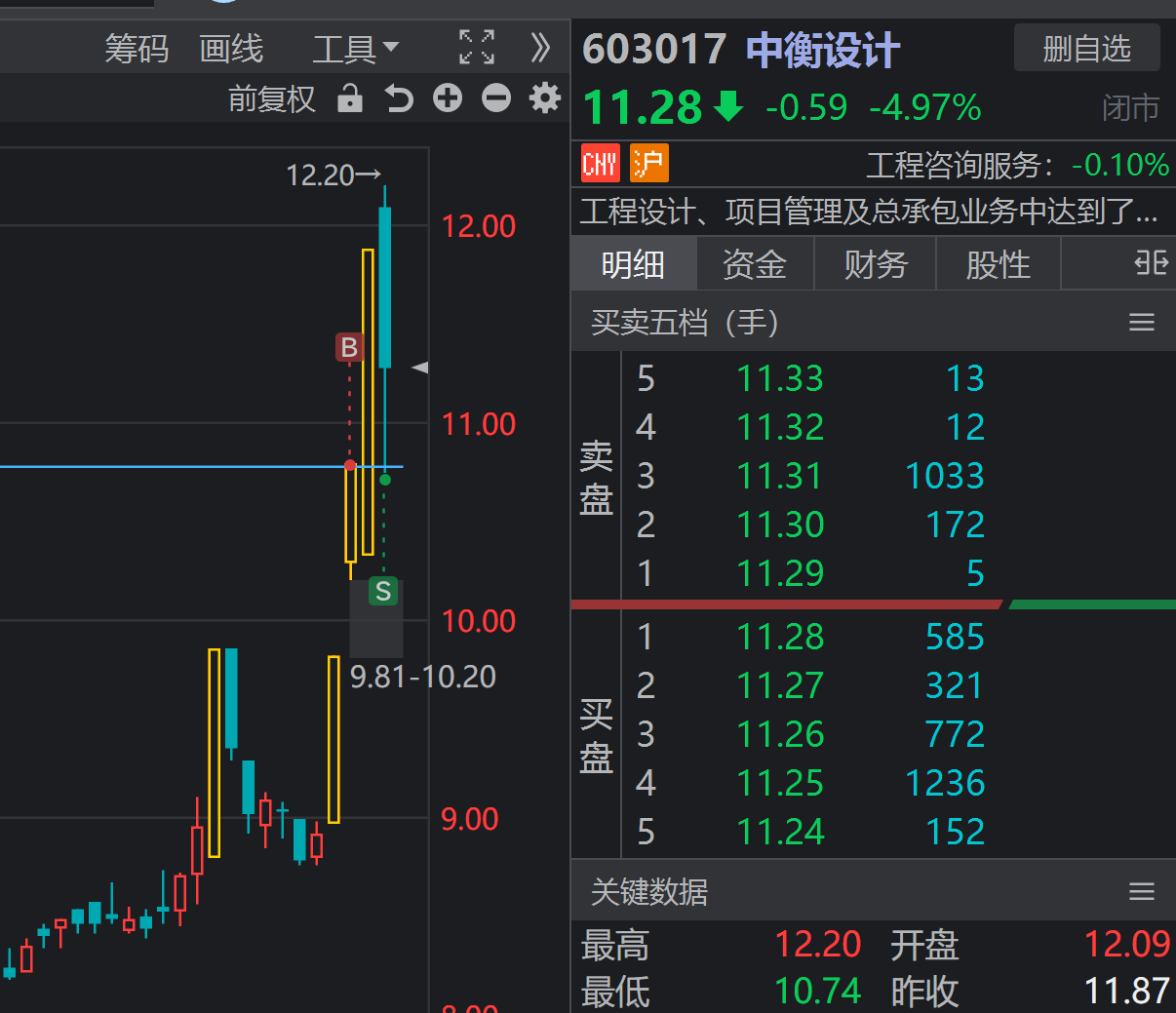This screenshot has width=1176, height=1013.
Task: Toggle fullscreen chart icon
Action: [x=477, y=47]
